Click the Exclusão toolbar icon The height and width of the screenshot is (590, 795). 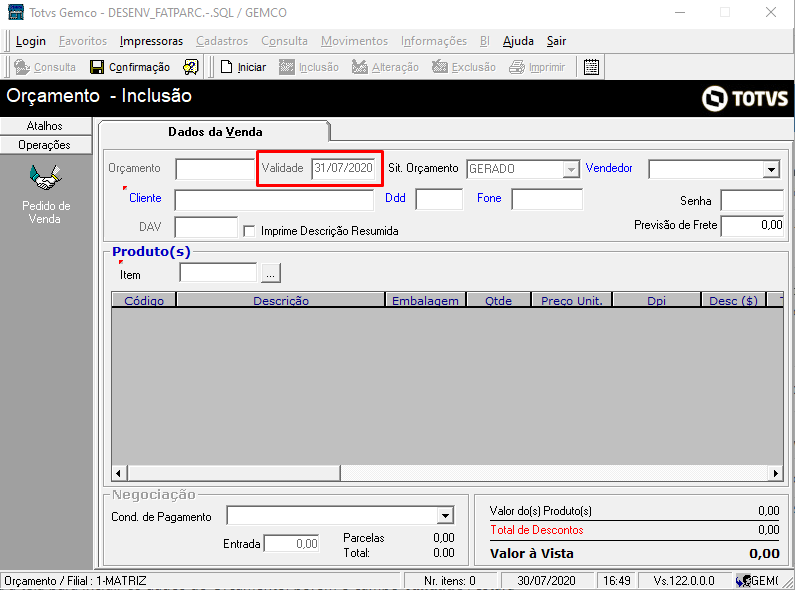pos(440,67)
